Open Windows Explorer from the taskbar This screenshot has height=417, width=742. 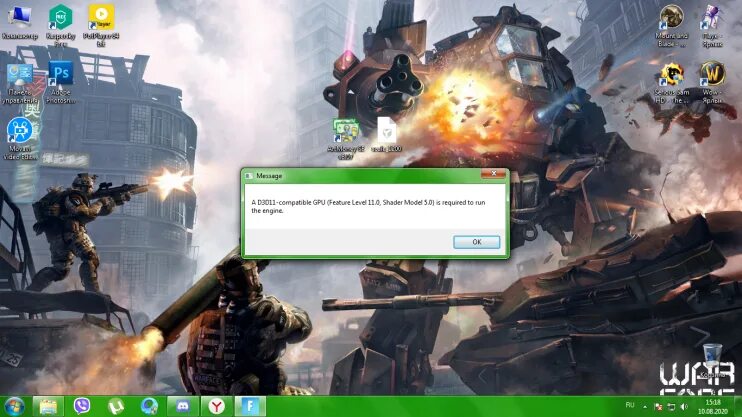coord(48,406)
